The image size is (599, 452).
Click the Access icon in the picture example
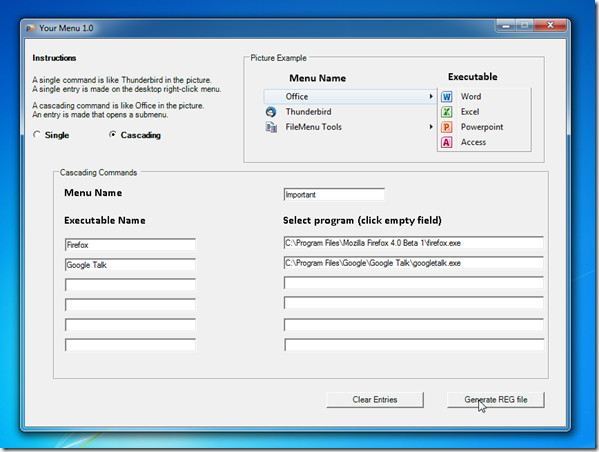447,142
